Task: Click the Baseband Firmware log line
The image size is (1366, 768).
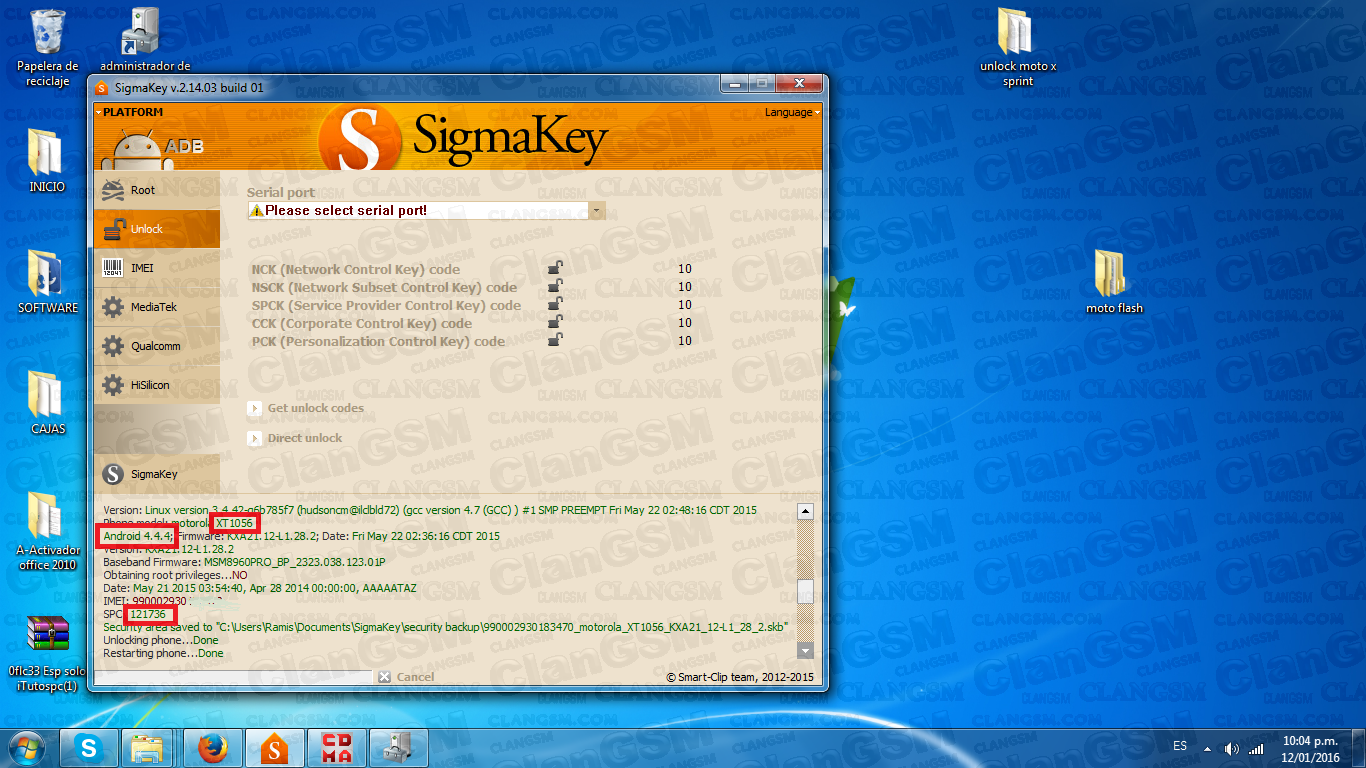Action: pyautogui.click(x=244, y=562)
